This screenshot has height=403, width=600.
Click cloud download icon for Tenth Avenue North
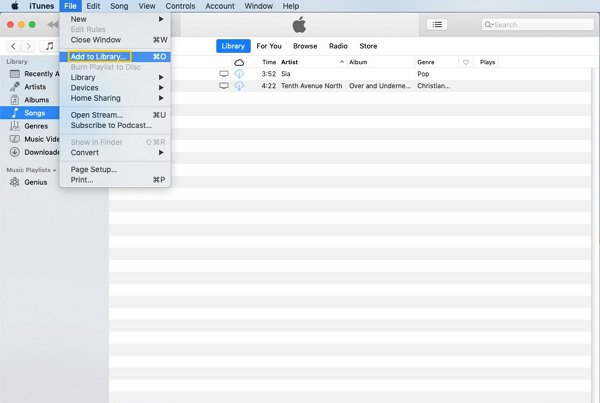(x=239, y=86)
